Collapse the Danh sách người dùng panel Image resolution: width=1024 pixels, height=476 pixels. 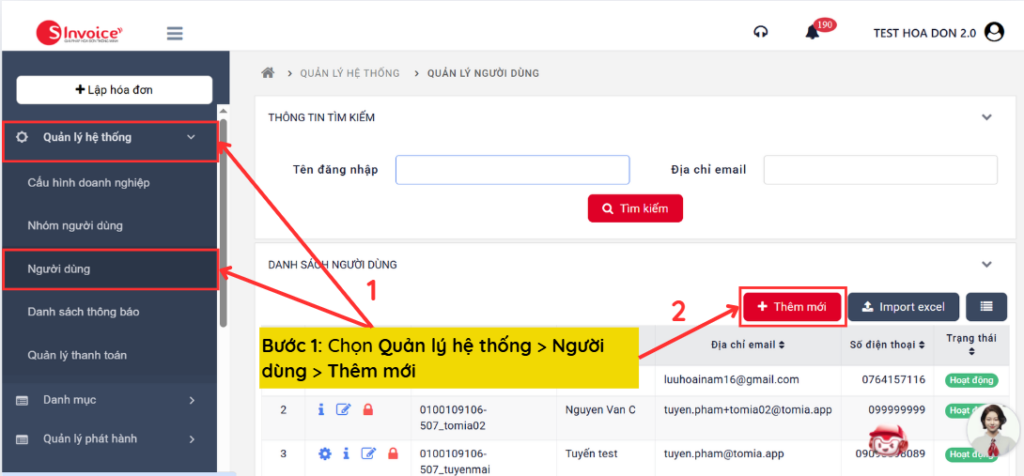click(987, 265)
